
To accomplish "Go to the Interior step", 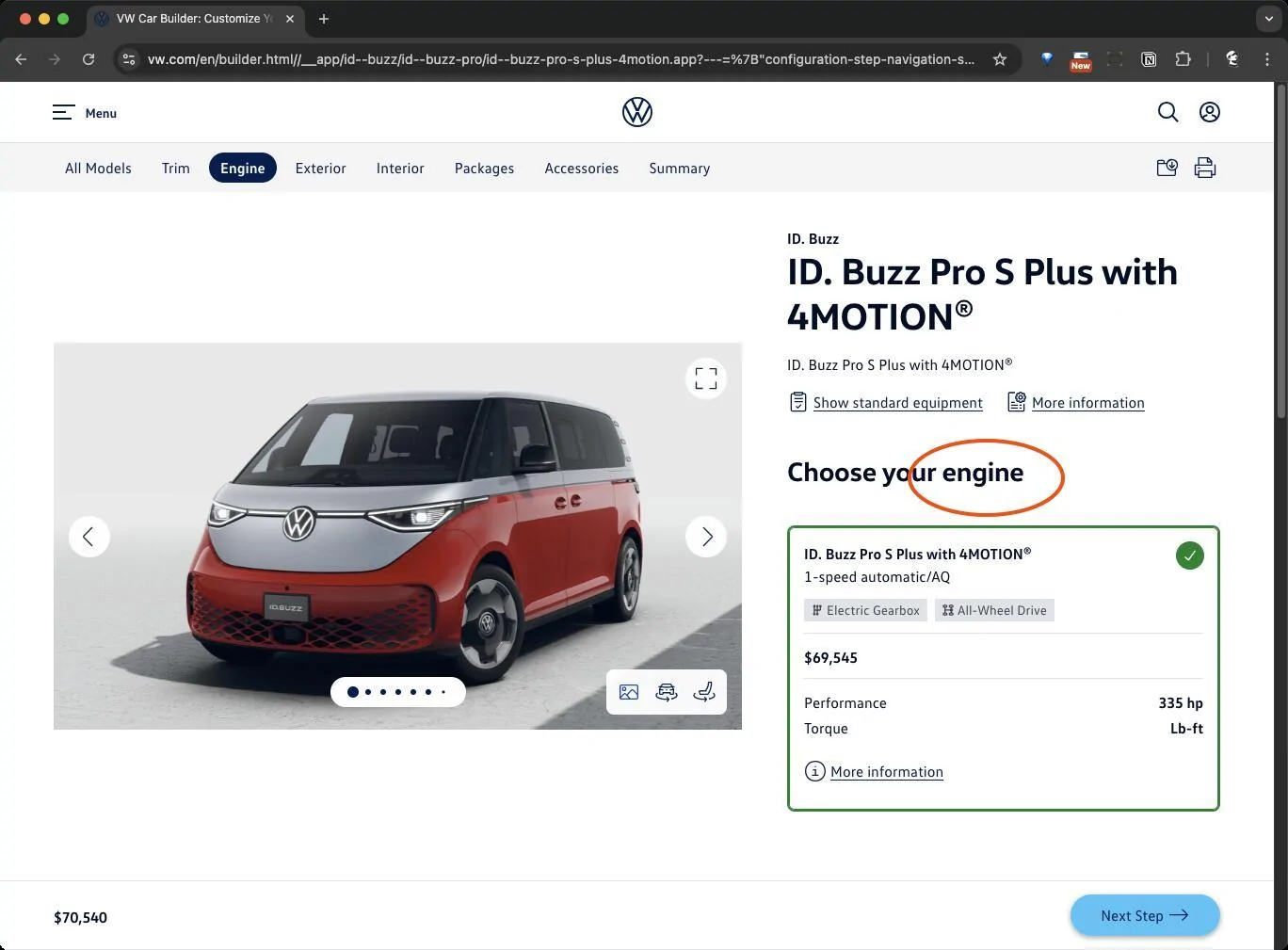I will click(400, 169).
